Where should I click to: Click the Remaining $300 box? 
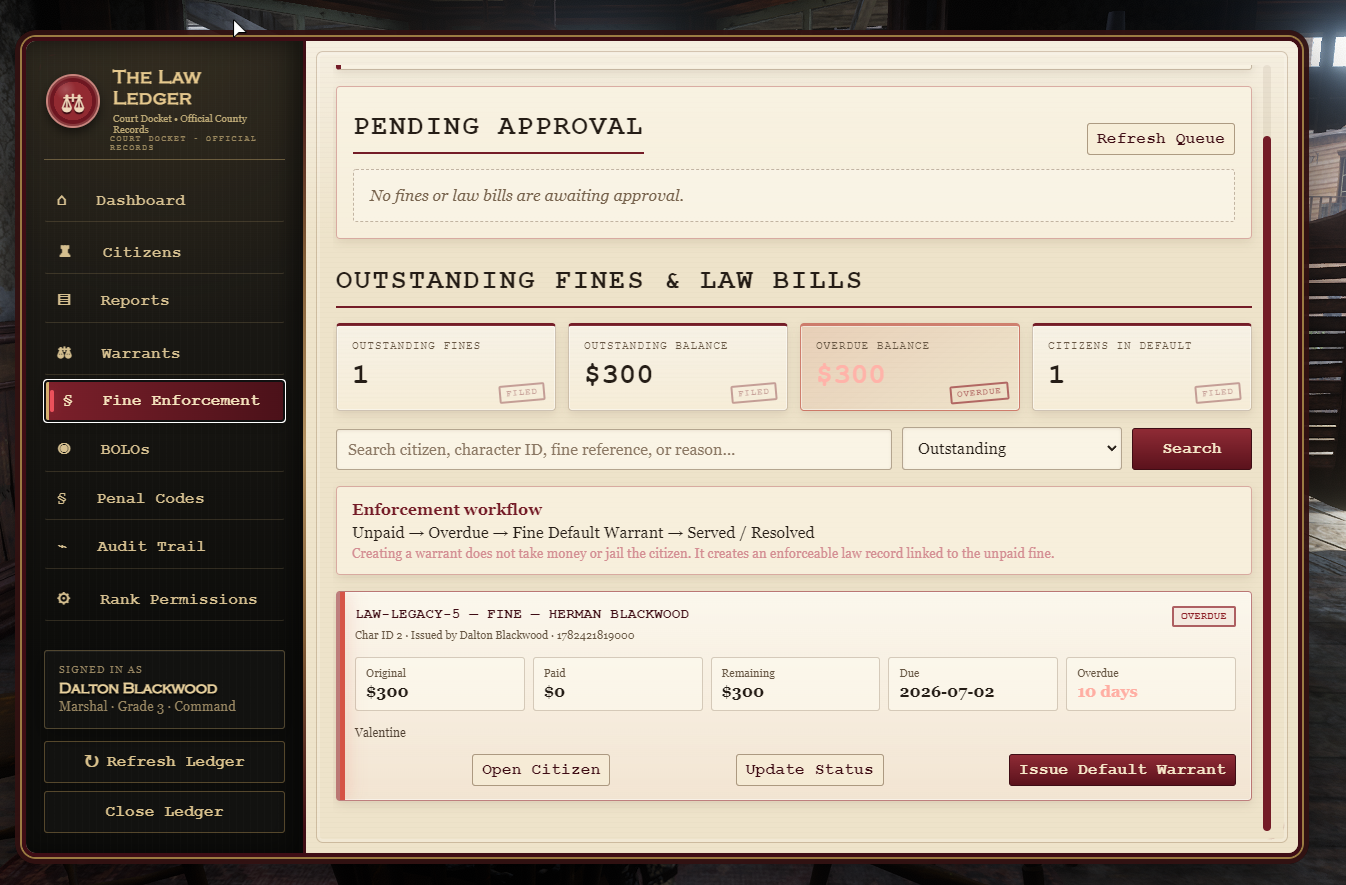point(796,684)
